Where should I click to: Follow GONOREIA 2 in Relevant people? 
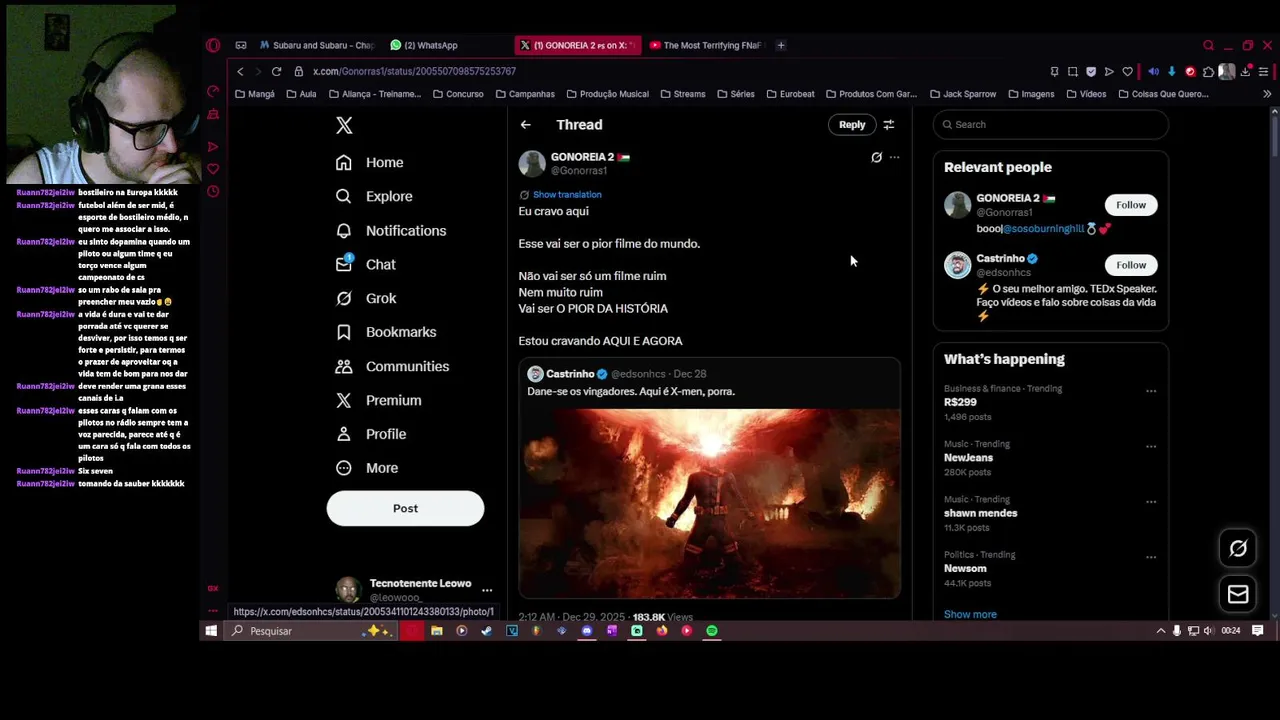(x=1131, y=205)
